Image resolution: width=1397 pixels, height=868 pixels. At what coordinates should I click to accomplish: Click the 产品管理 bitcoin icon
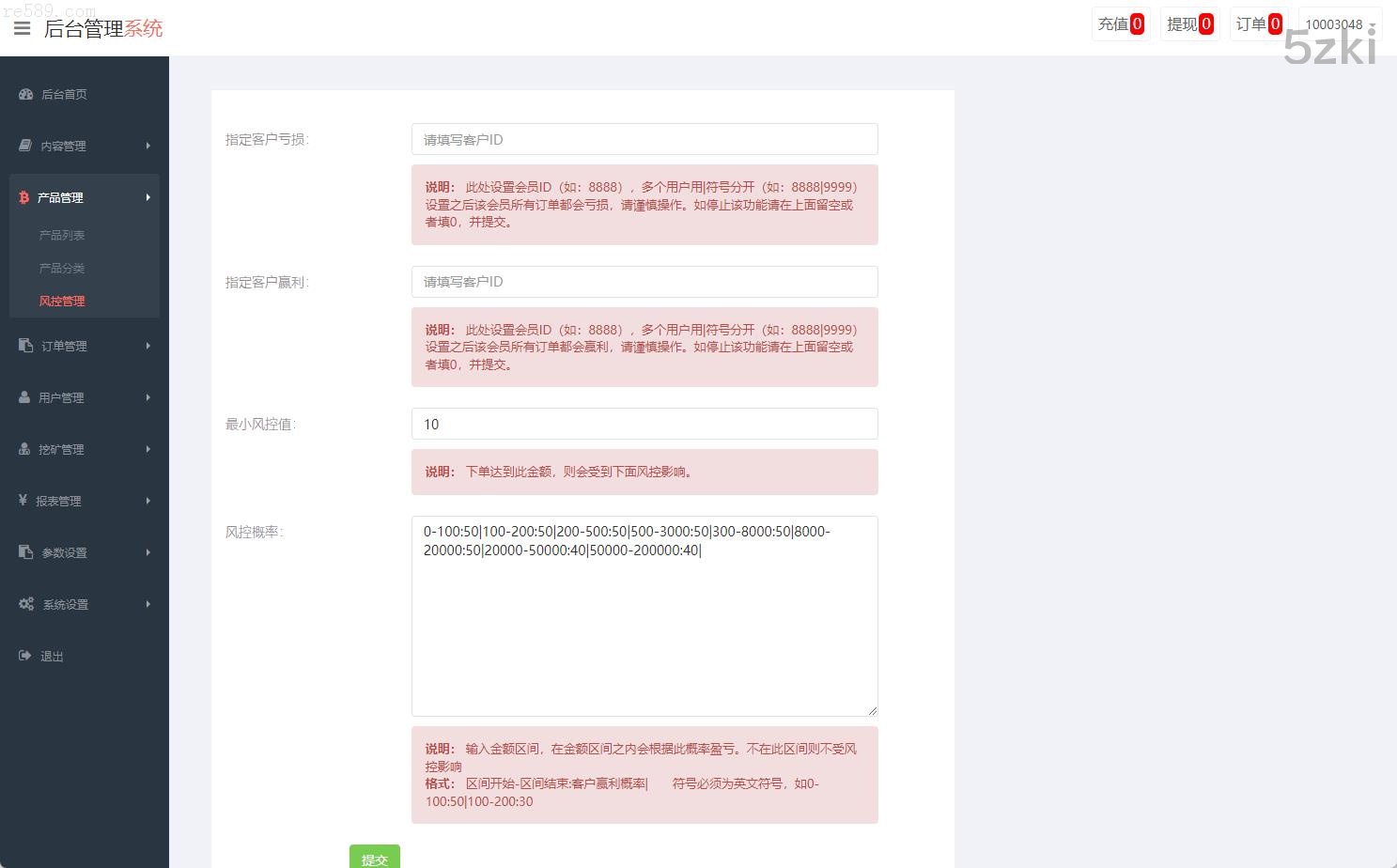point(24,197)
